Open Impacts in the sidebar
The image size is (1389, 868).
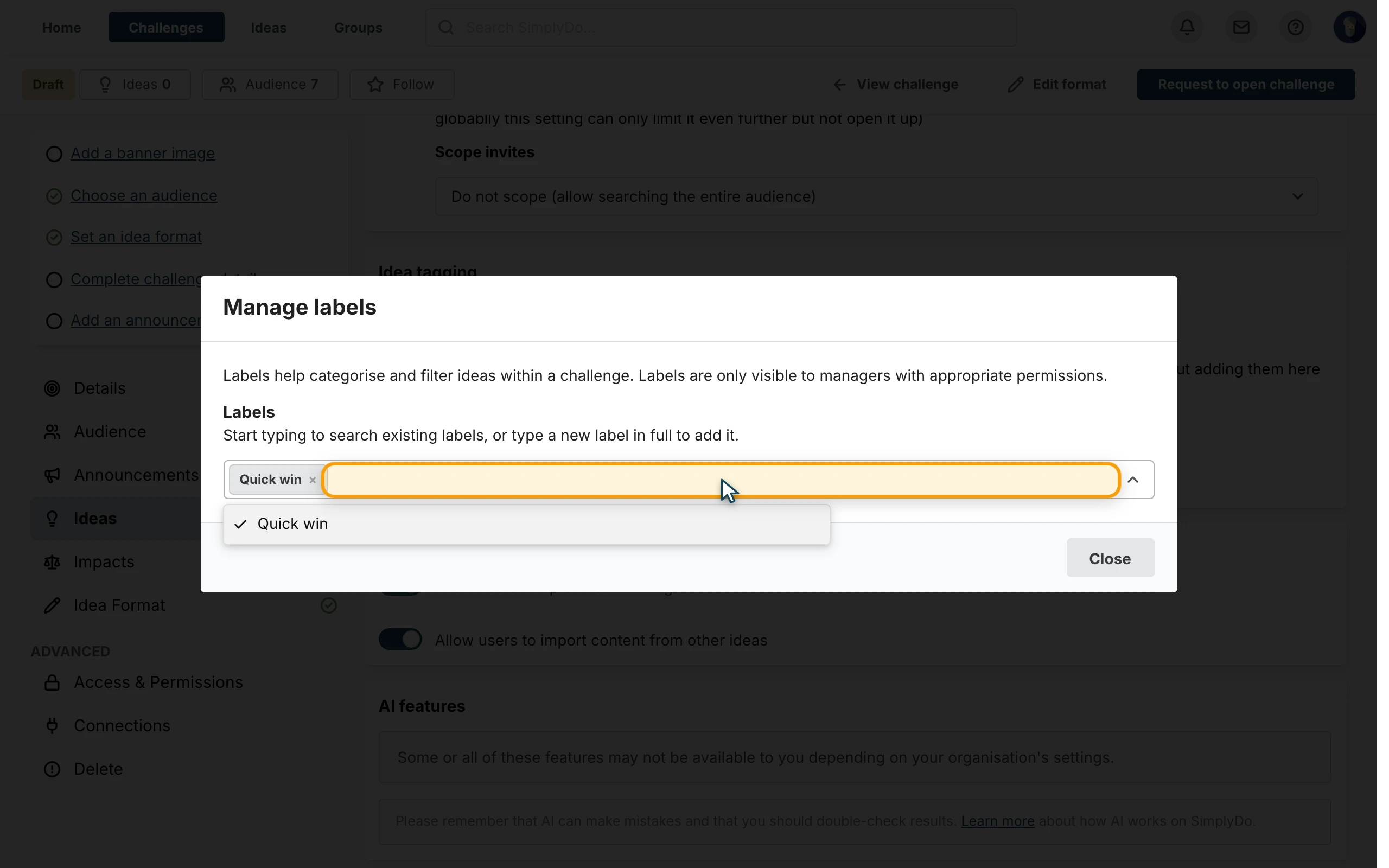pos(104,561)
